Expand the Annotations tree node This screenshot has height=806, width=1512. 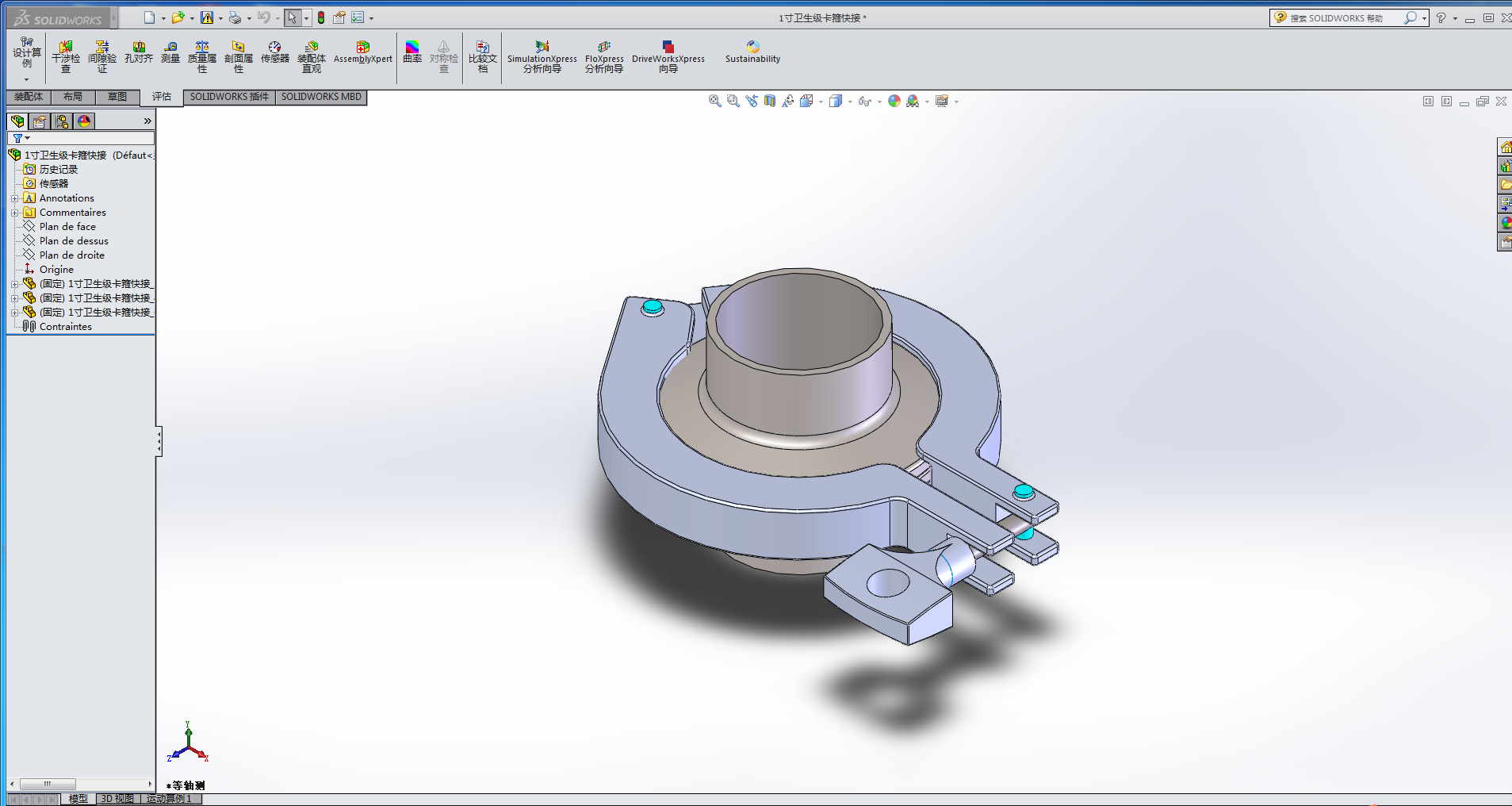tap(14, 198)
